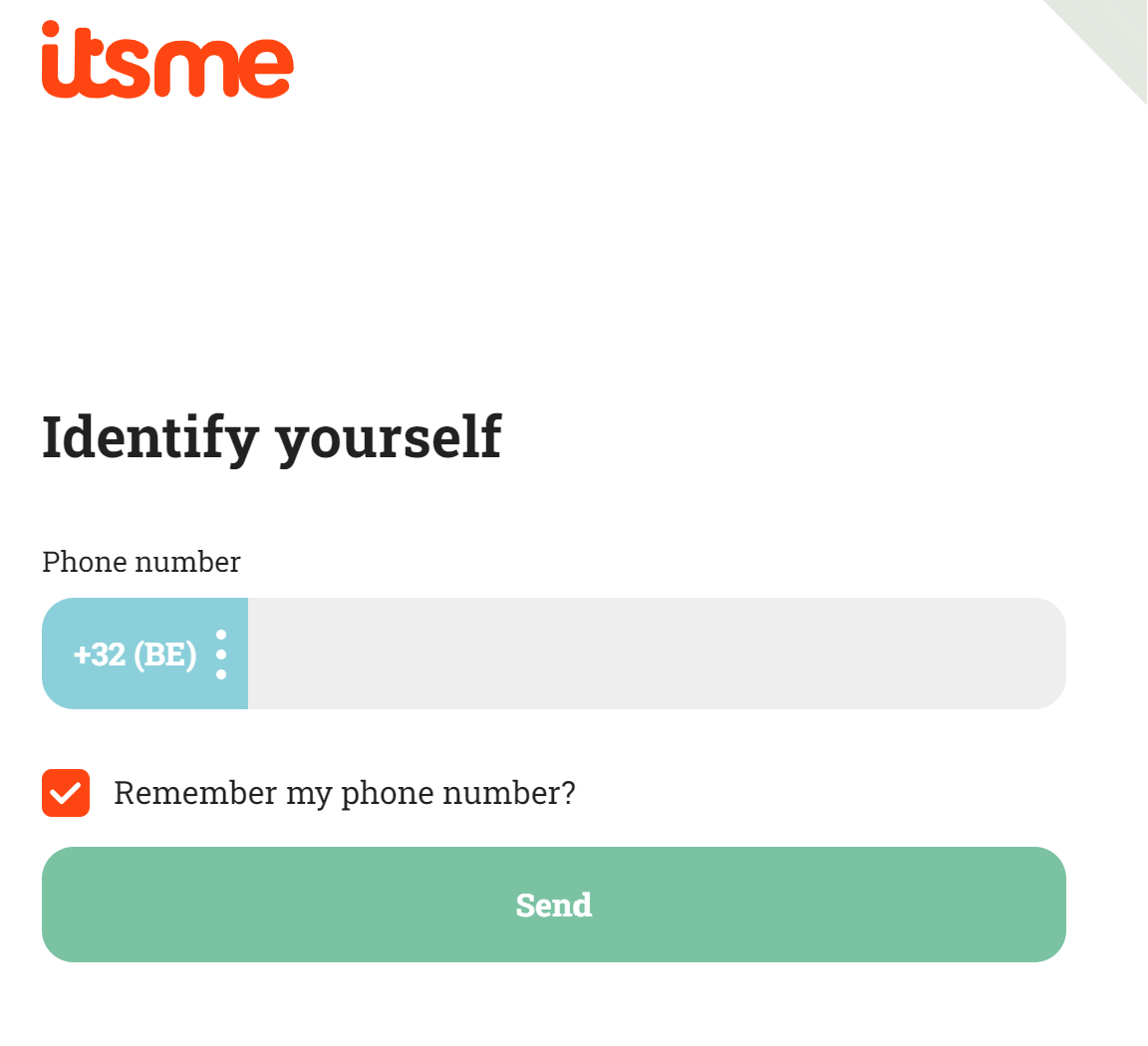Open the +32 (BE) country code selector

pyautogui.click(x=144, y=654)
